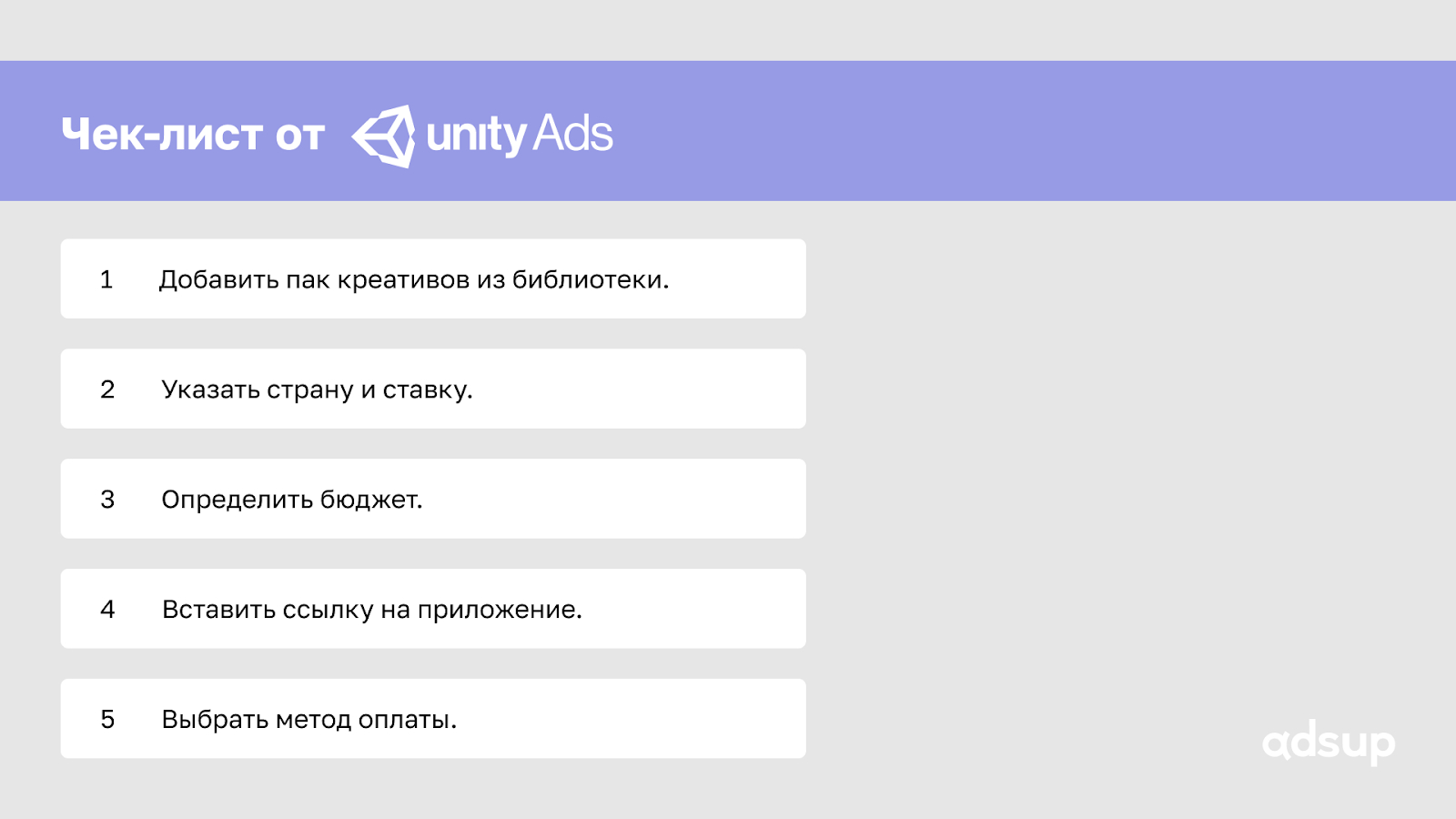Click the word "приложение" in step four
Viewport: 1456px width, 819px height.
click(x=499, y=610)
